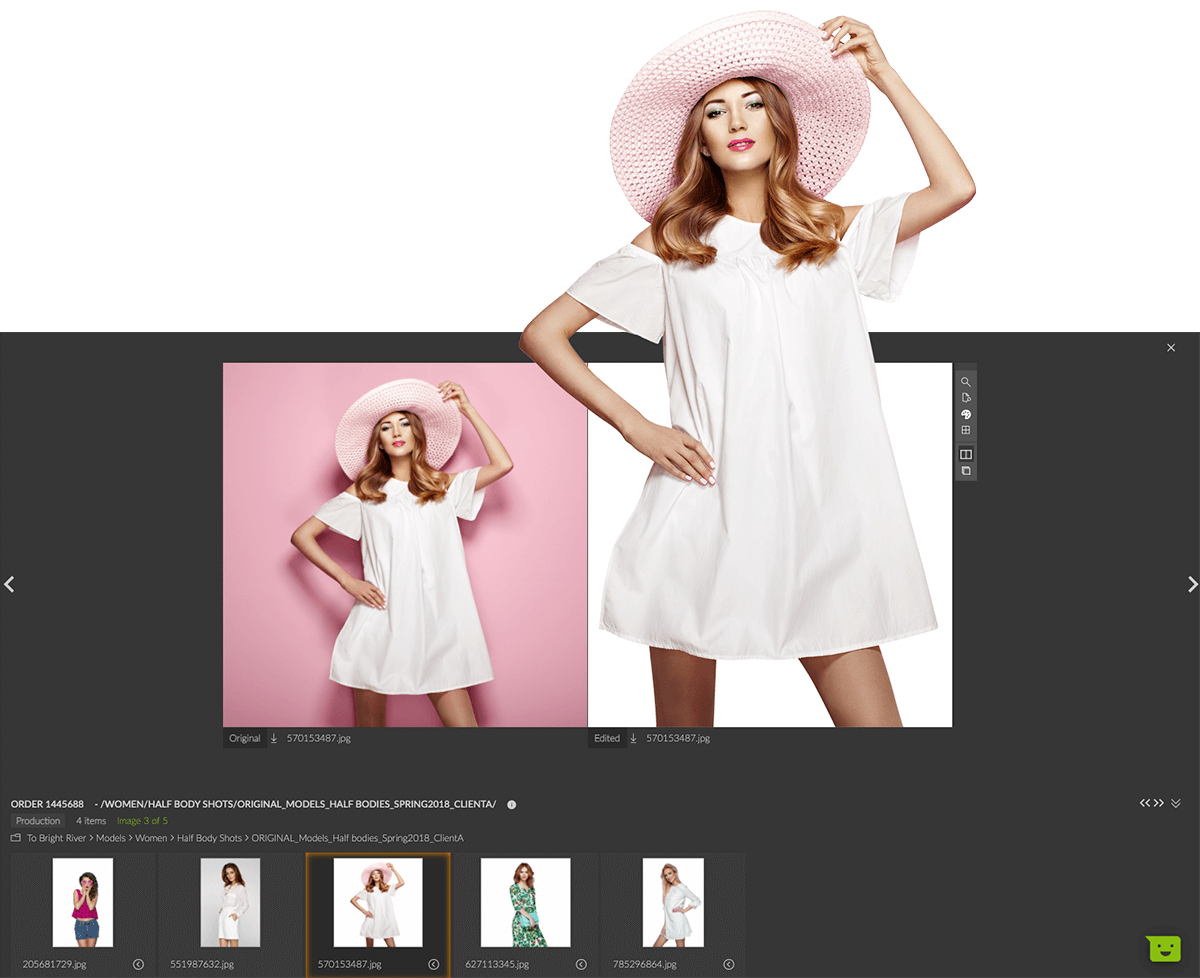Select thumbnail 627113345.jpg green dress
Image resolution: width=1200 pixels, height=978 pixels.
click(x=525, y=902)
